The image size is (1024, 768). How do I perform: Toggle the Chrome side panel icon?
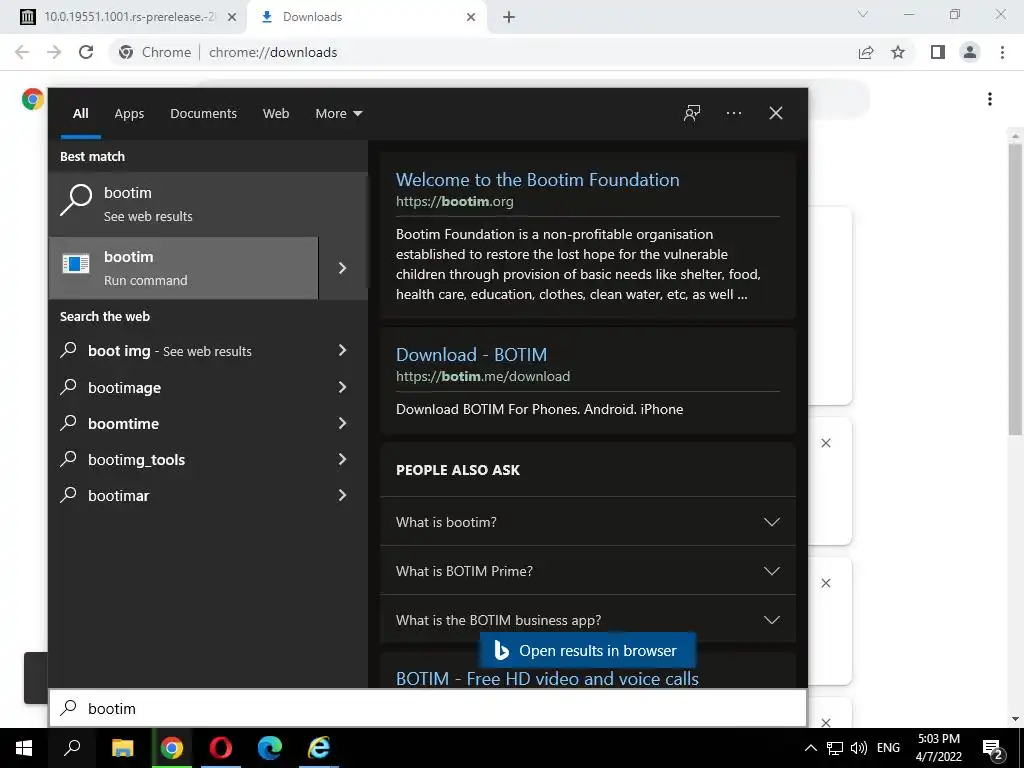tap(938, 52)
